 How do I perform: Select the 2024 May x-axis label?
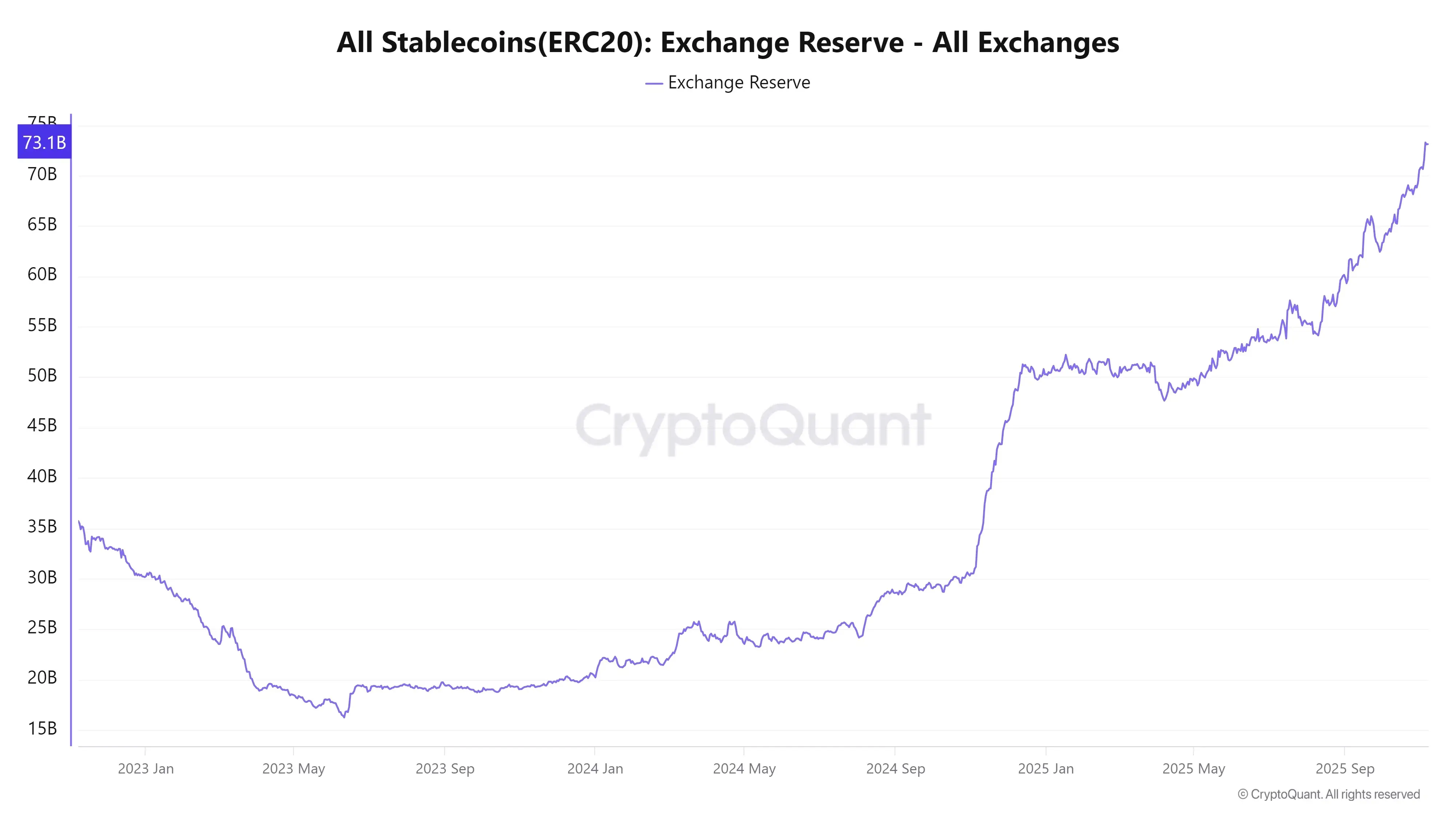(744, 769)
